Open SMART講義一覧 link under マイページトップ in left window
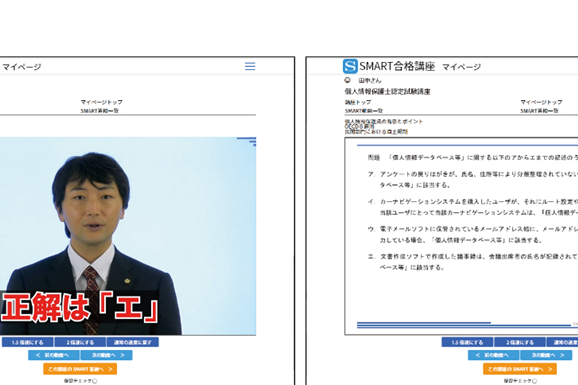Image resolution: width=578 pixels, height=385 pixels. [100, 111]
